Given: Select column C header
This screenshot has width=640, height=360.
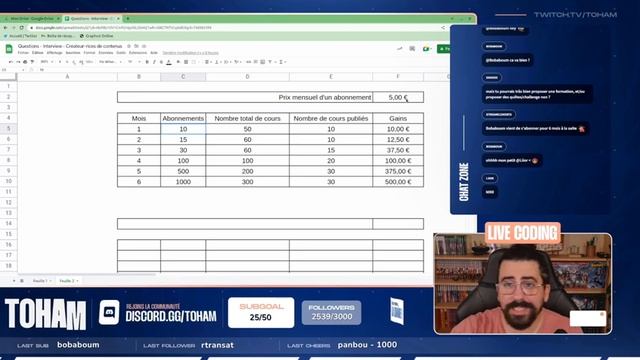Looking at the screenshot, I should 183,77.
